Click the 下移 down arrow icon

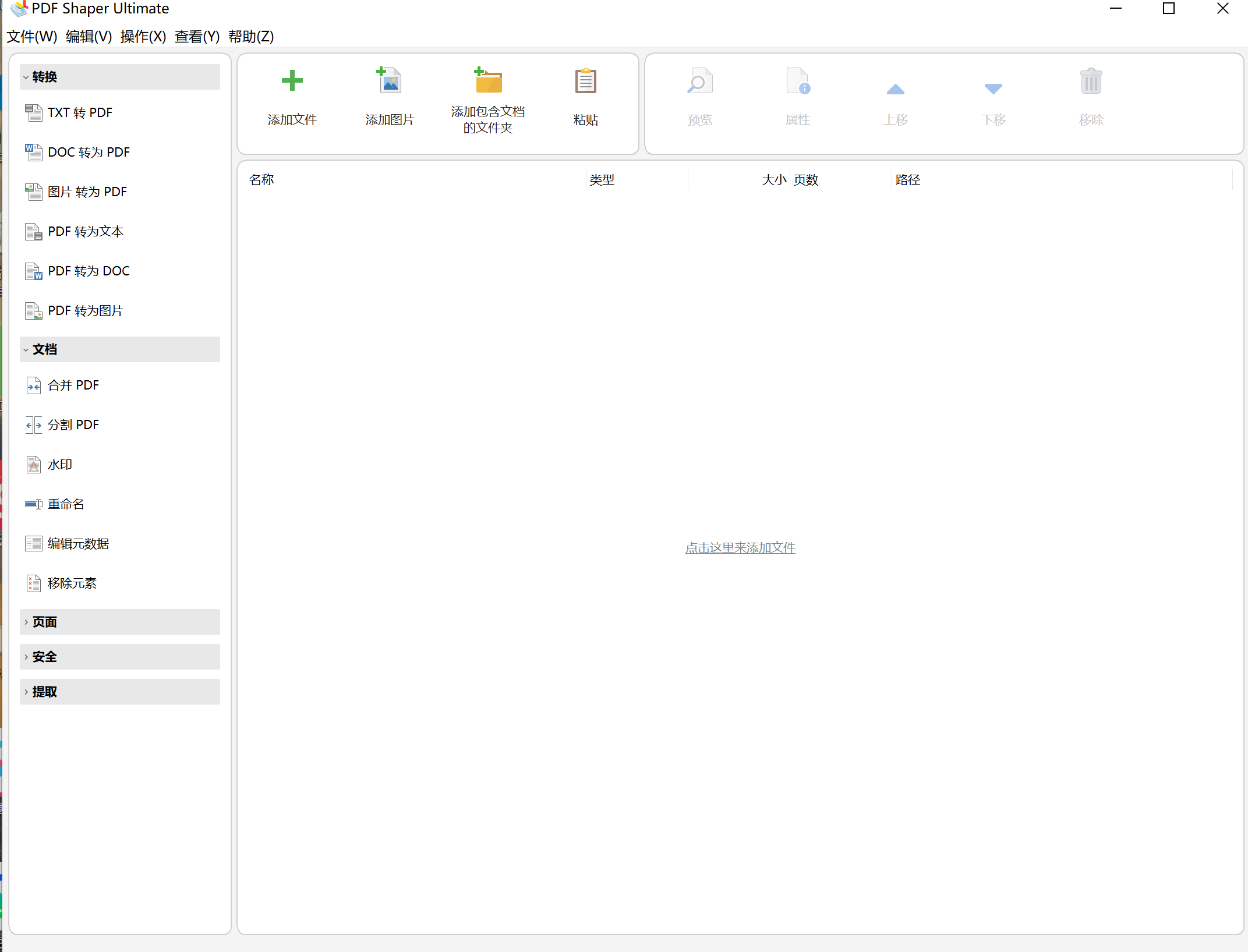pos(993,89)
